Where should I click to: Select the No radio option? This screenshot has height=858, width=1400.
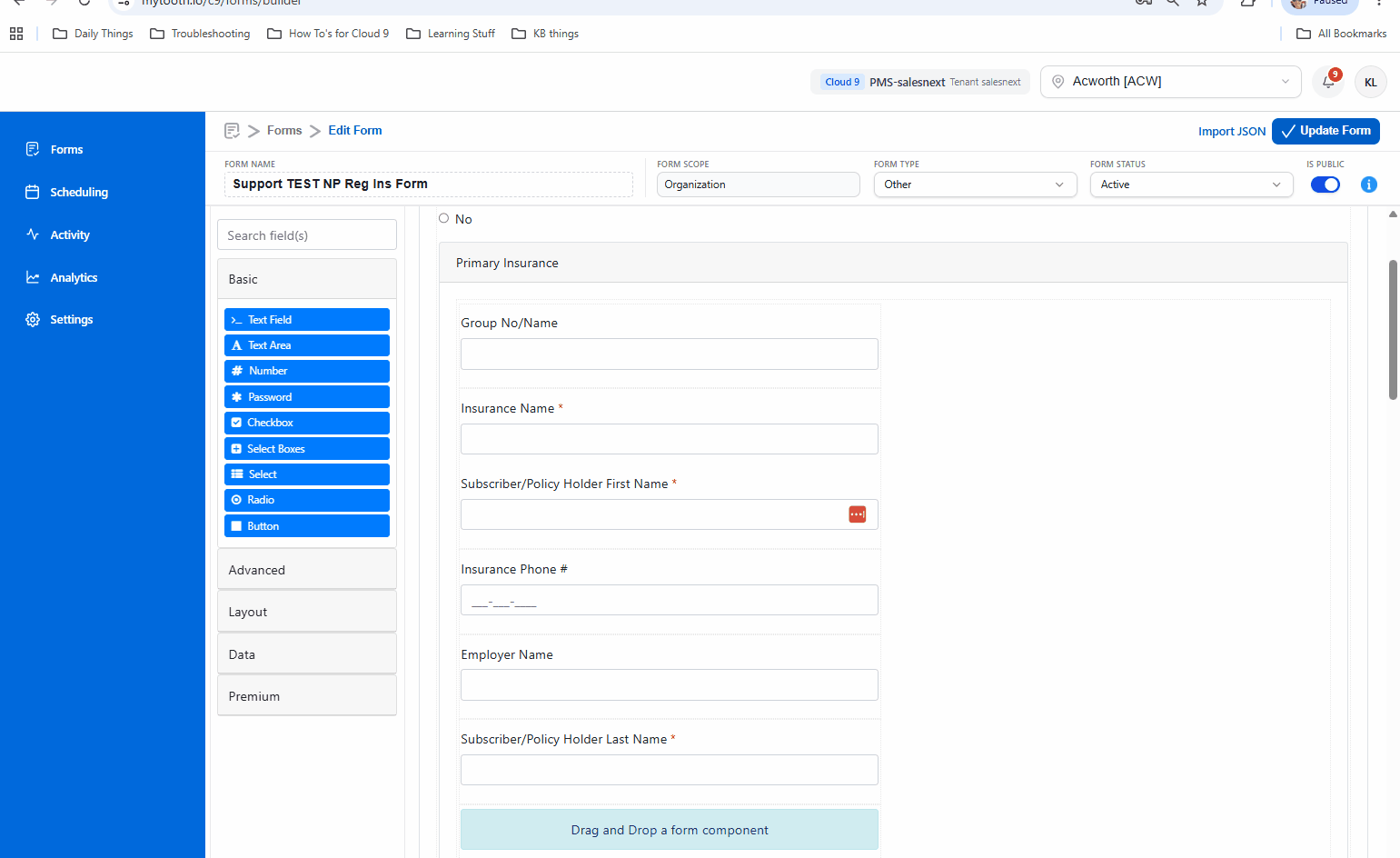443,218
